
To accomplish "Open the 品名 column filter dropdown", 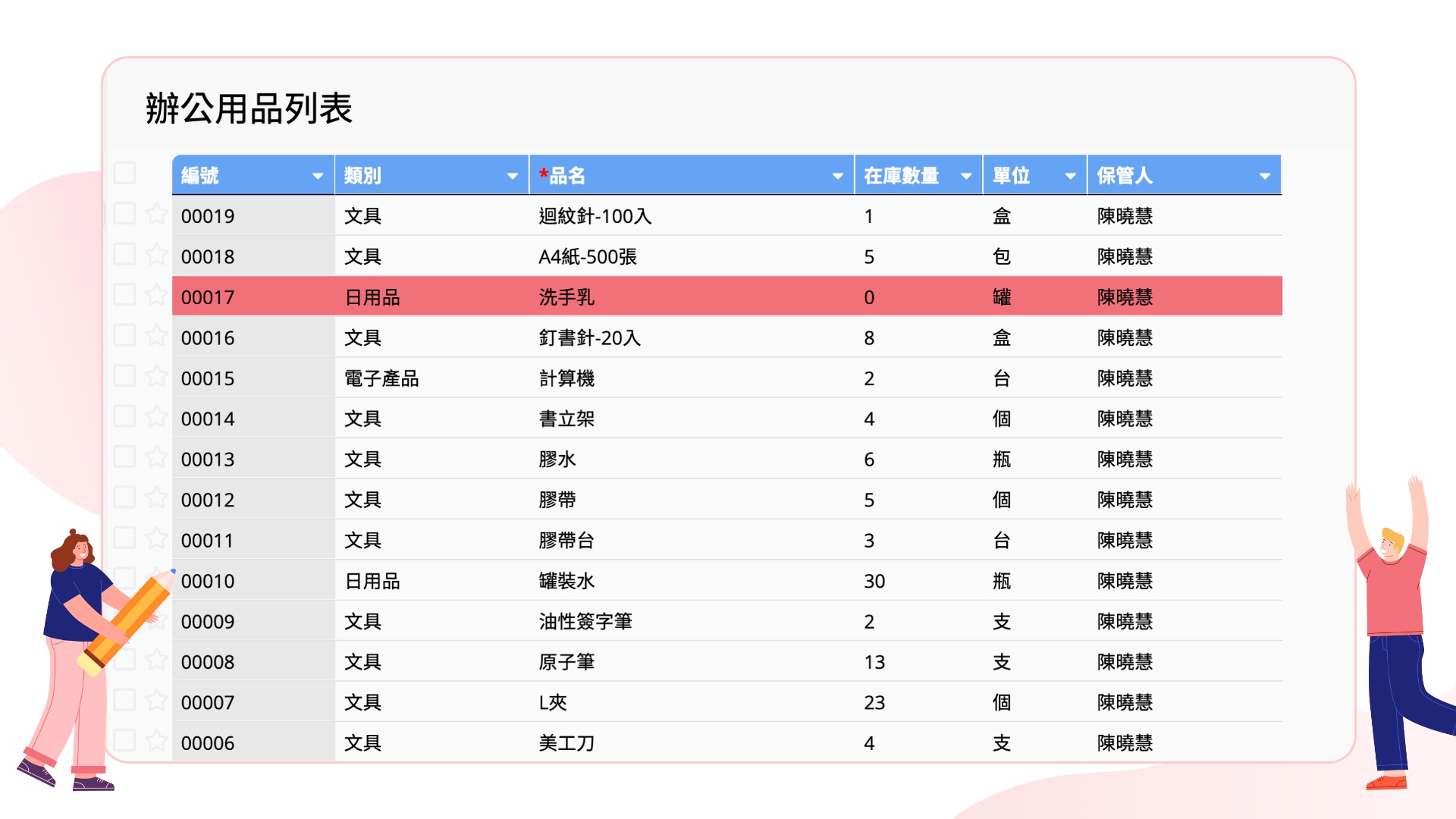I will pyautogui.click(x=838, y=176).
